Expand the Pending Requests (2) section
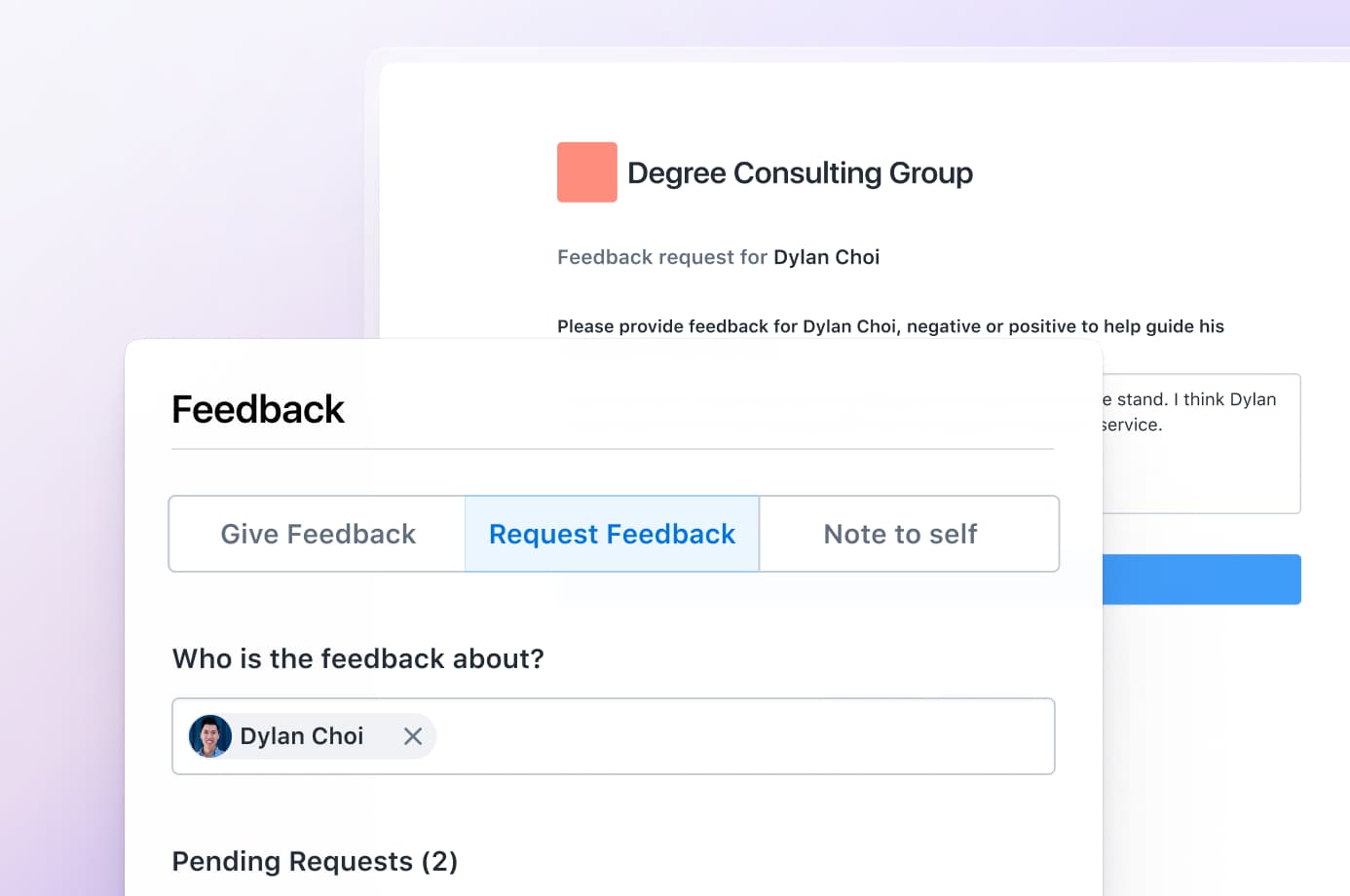This screenshot has width=1350, height=896. (x=315, y=861)
